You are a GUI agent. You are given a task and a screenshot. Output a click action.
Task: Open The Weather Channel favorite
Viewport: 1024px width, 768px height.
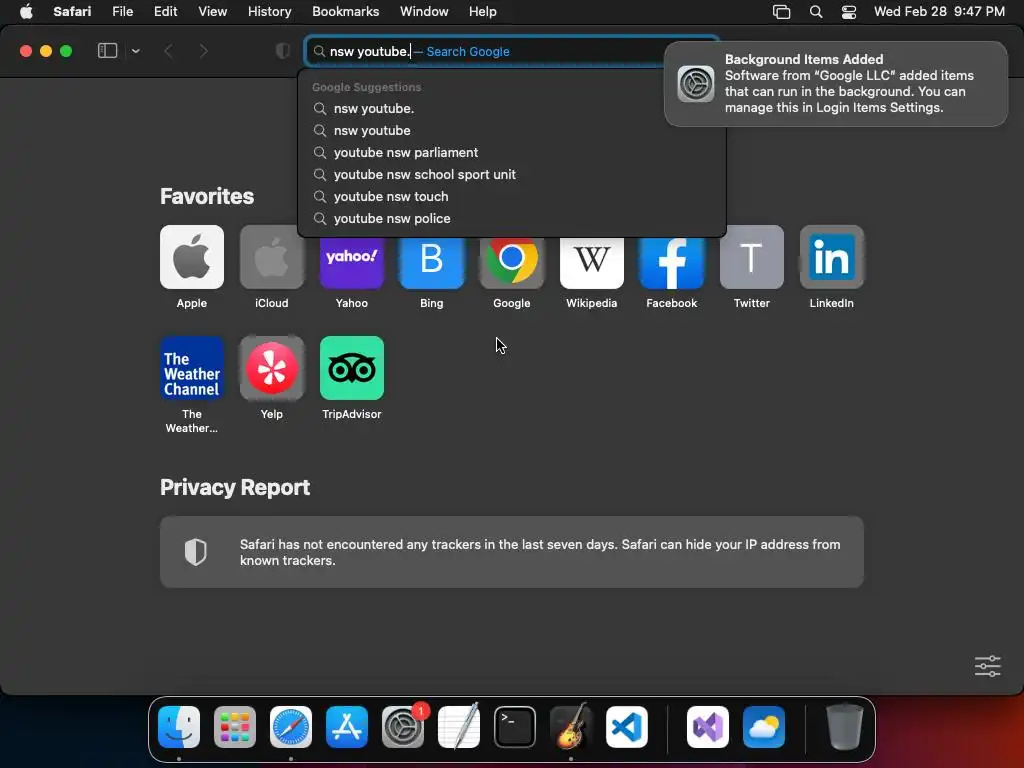pyautogui.click(x=191, y=368)
